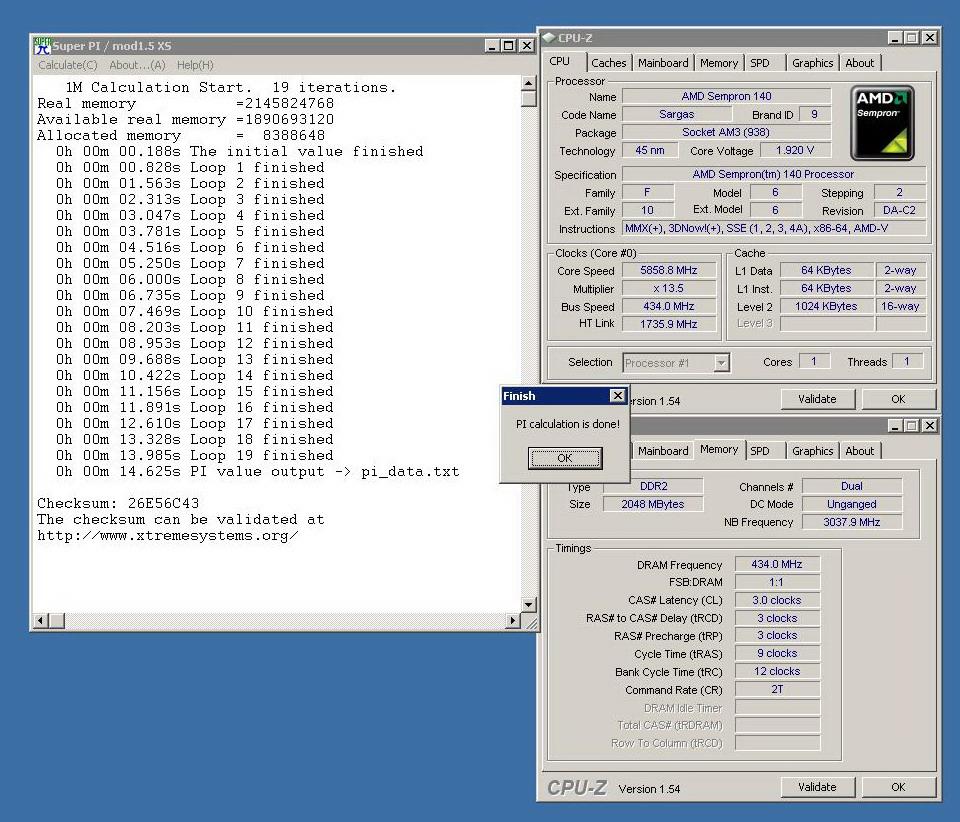
Task: Open About tab in upper CPU-Z window
Action: pyautogui.click(x=860, y=63)
